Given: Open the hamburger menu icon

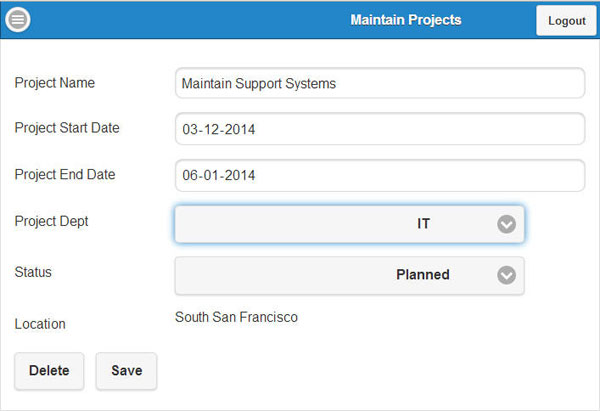Looking at the screenshot, I should 18,20.
